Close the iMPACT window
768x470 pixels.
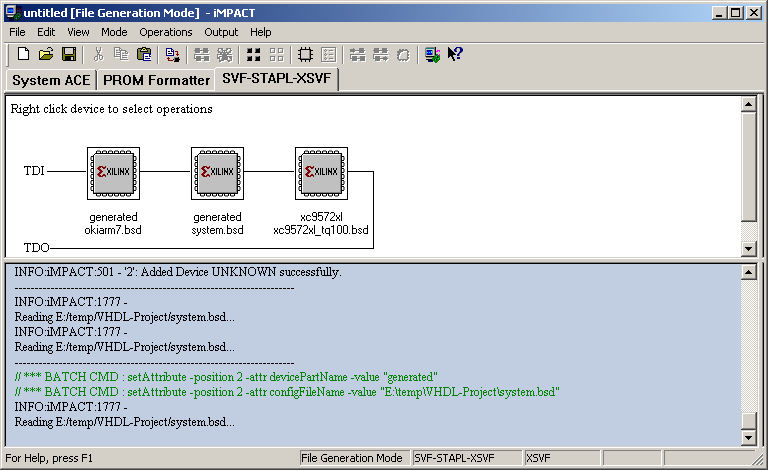coord(753,13)
